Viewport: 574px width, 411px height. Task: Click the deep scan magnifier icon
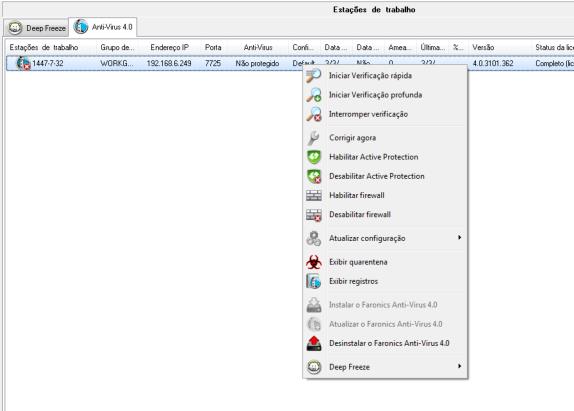[314, 95]
